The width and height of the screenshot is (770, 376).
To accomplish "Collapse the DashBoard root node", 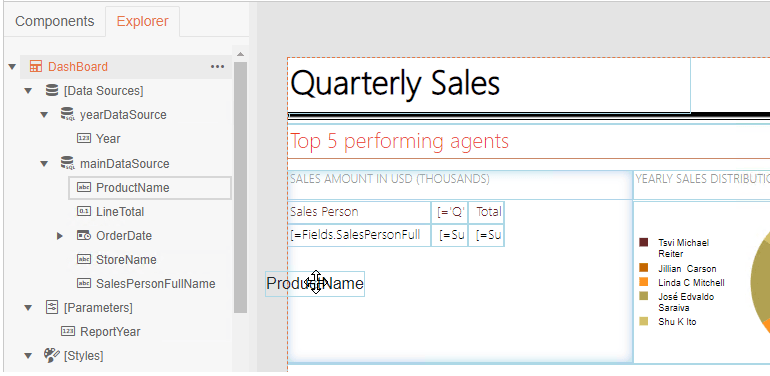I will tap(12, 67).
